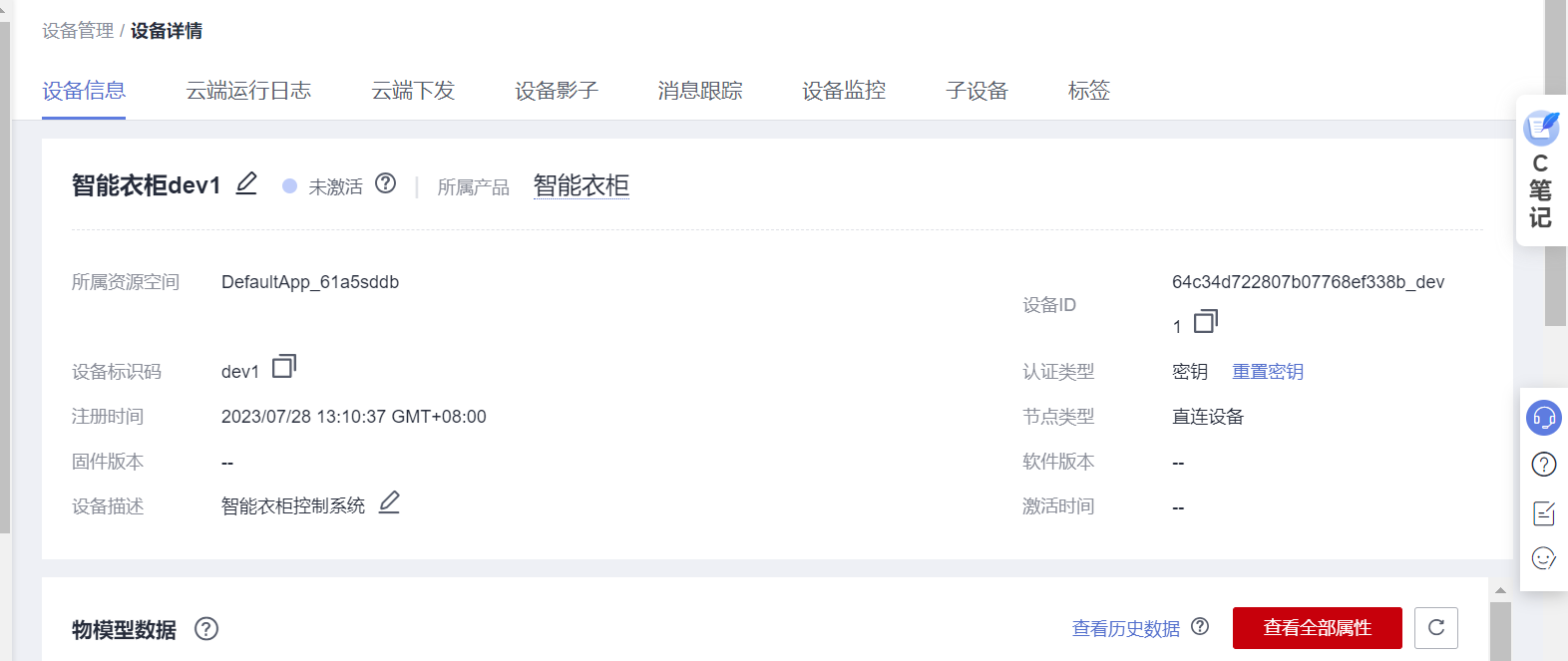Viewport: 1568px width, 661px height.
Task: Copy device identifier dev1
Action: [284, 366]
